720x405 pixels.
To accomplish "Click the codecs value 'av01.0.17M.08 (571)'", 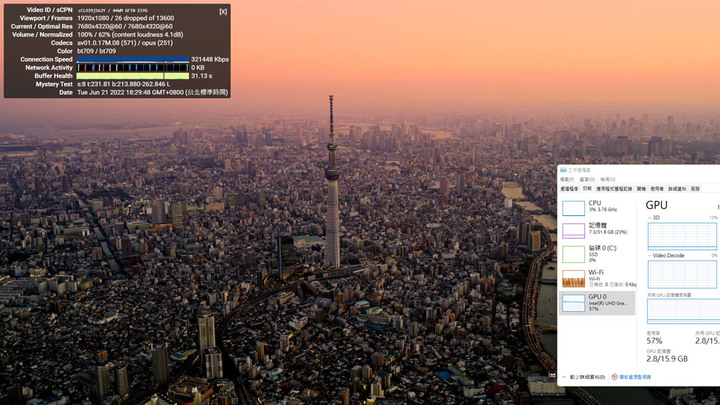I will 108,43.
